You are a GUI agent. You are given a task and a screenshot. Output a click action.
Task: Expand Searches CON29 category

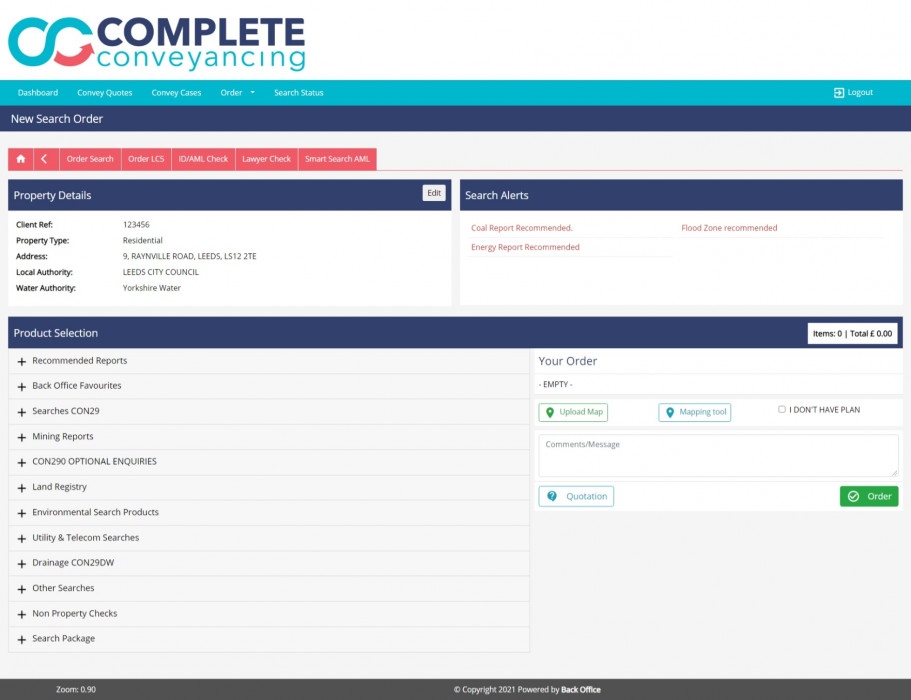tap(66, 412)
